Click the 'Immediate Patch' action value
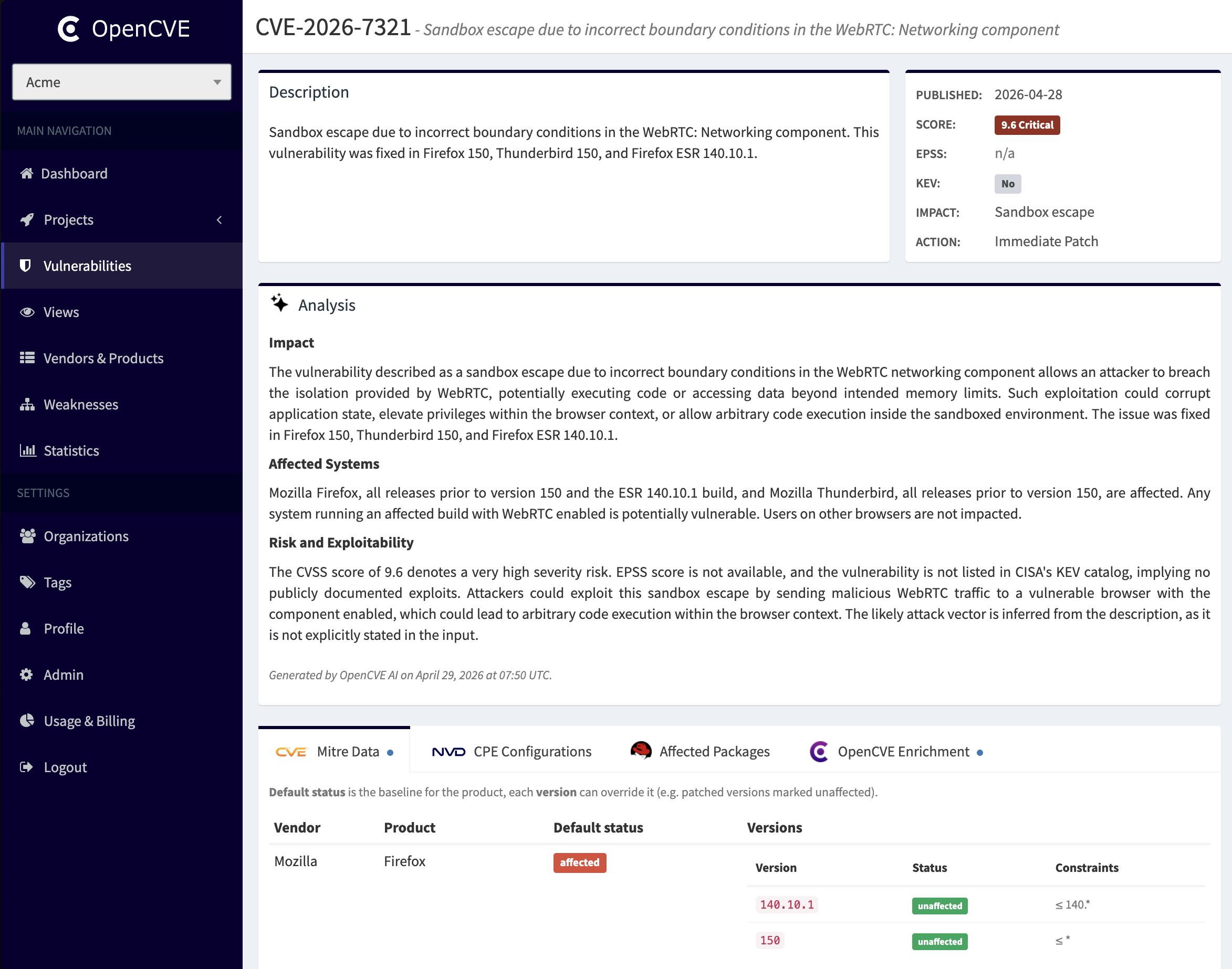This screenshot has height=969, width=1232. coord(1047,241)
